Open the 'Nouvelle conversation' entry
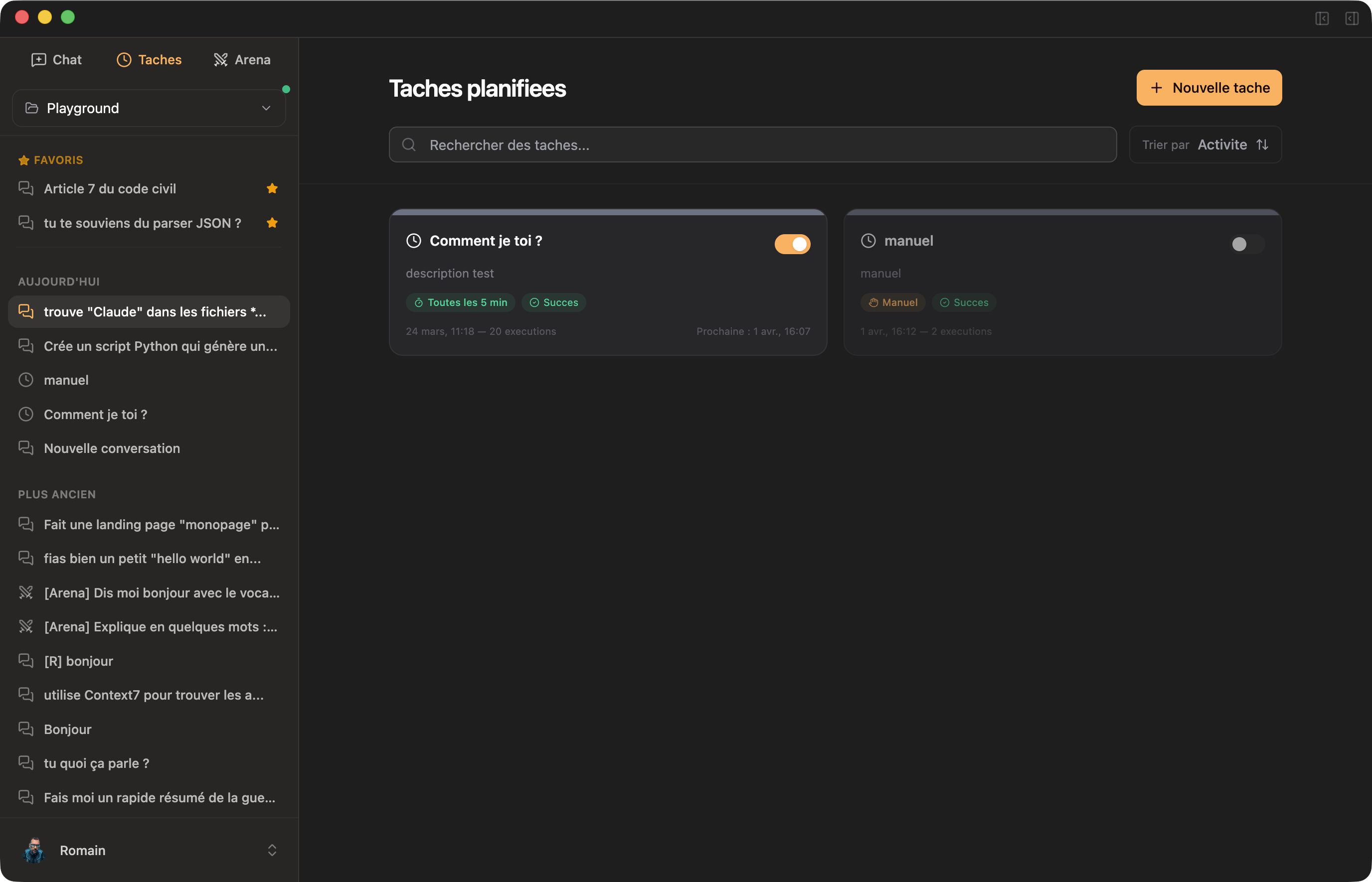This screenshot has width=1372, height=882. coord(112,448)
